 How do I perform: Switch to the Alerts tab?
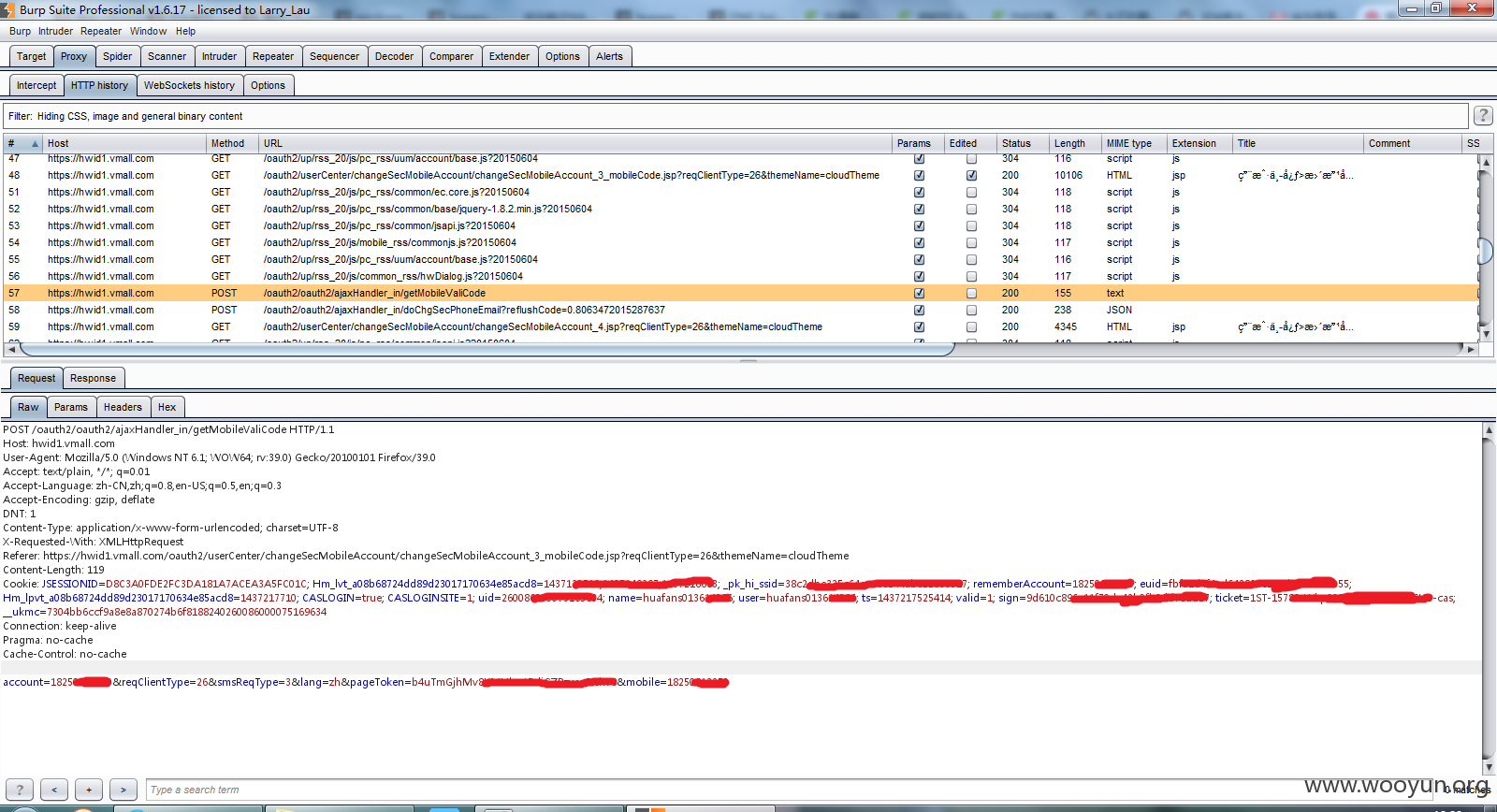coord(609,56)
